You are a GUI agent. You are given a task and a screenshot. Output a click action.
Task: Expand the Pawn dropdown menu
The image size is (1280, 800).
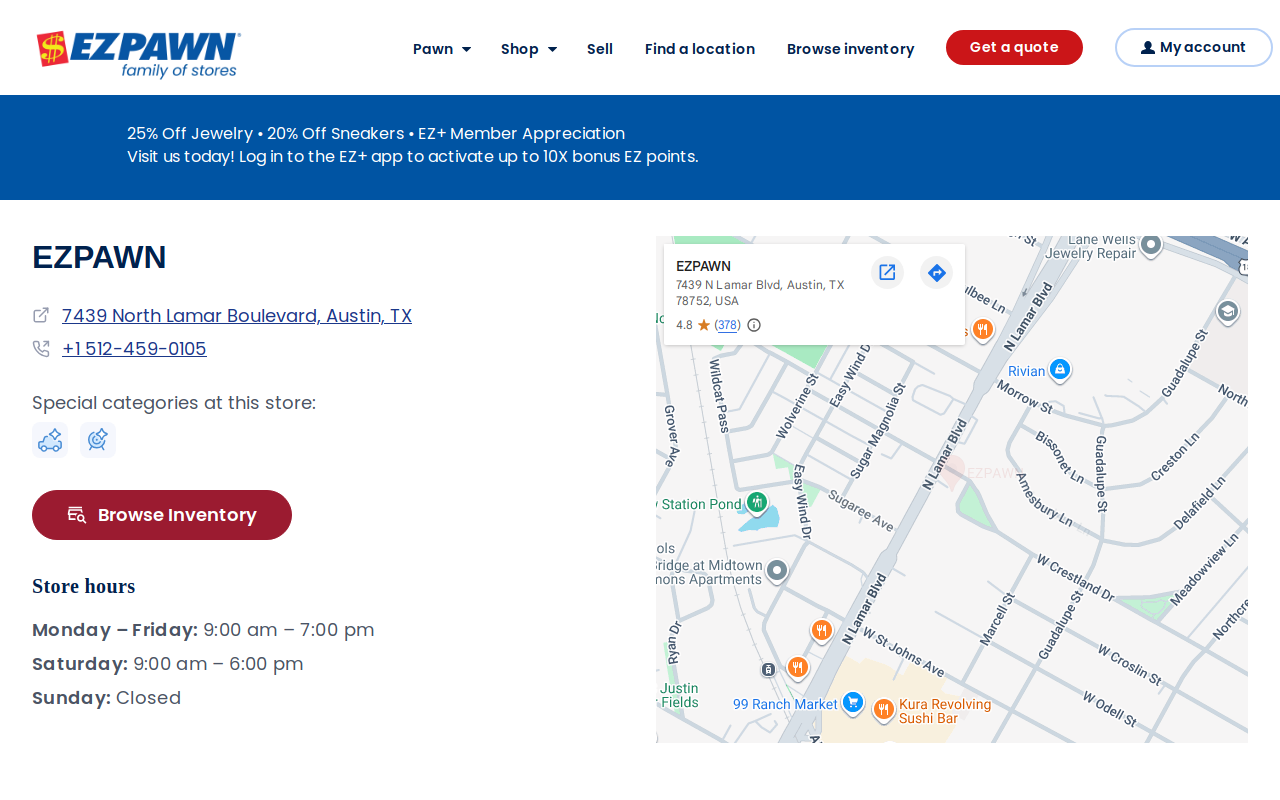(442, 49)
